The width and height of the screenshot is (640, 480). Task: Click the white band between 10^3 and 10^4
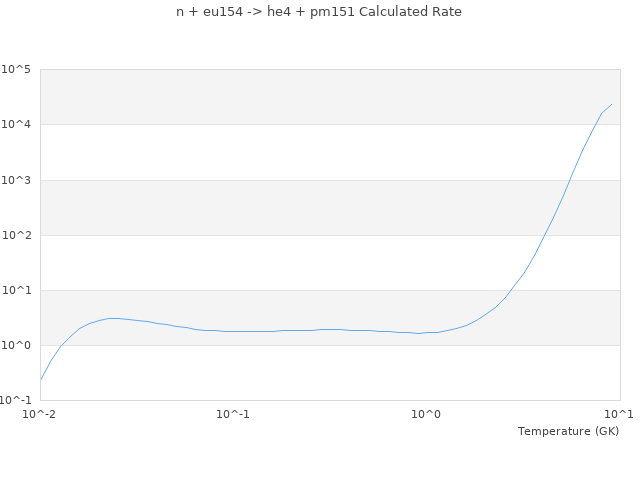tap(300, 152)
